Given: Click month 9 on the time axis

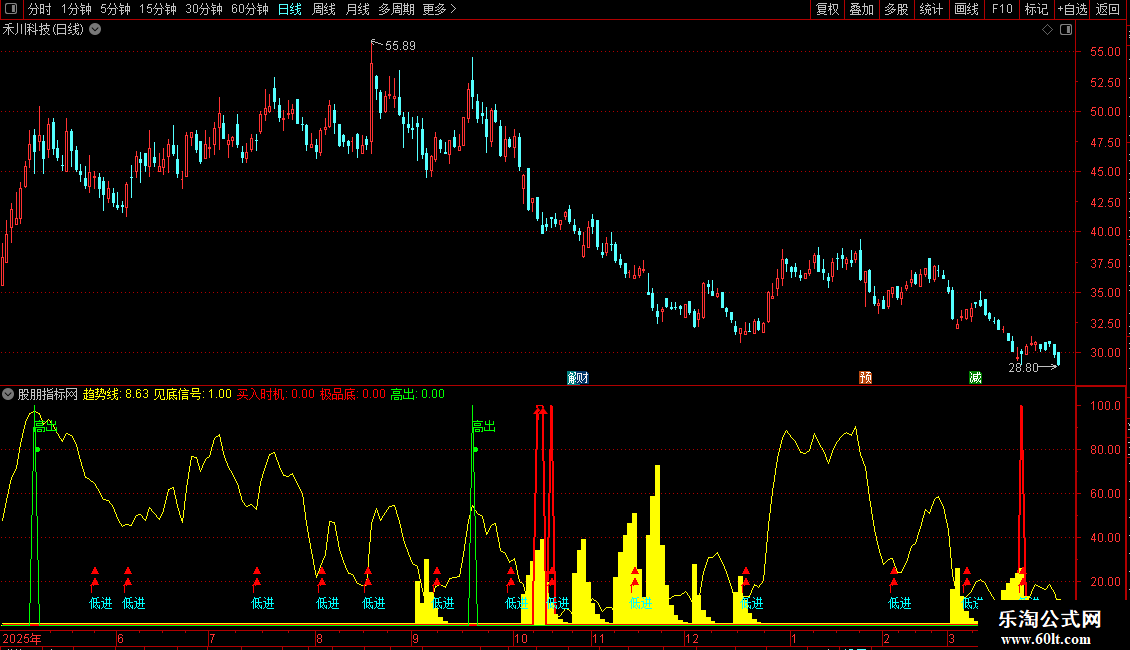Looking at the screenshot, I should coord(416,638).
